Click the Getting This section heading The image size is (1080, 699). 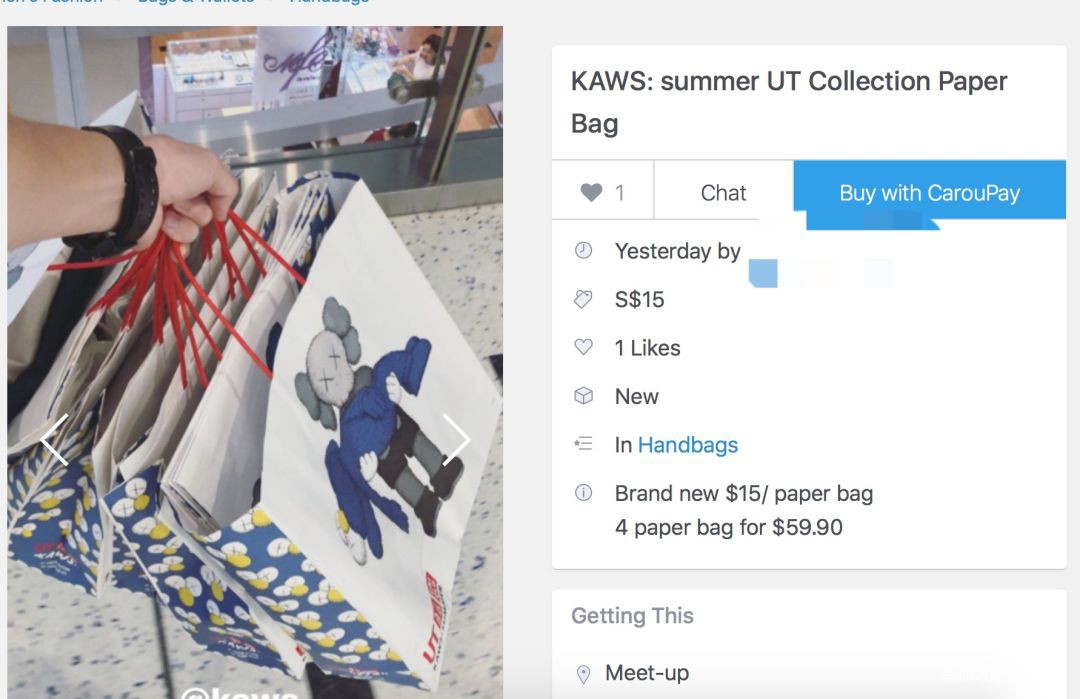(x=632, y=615)
